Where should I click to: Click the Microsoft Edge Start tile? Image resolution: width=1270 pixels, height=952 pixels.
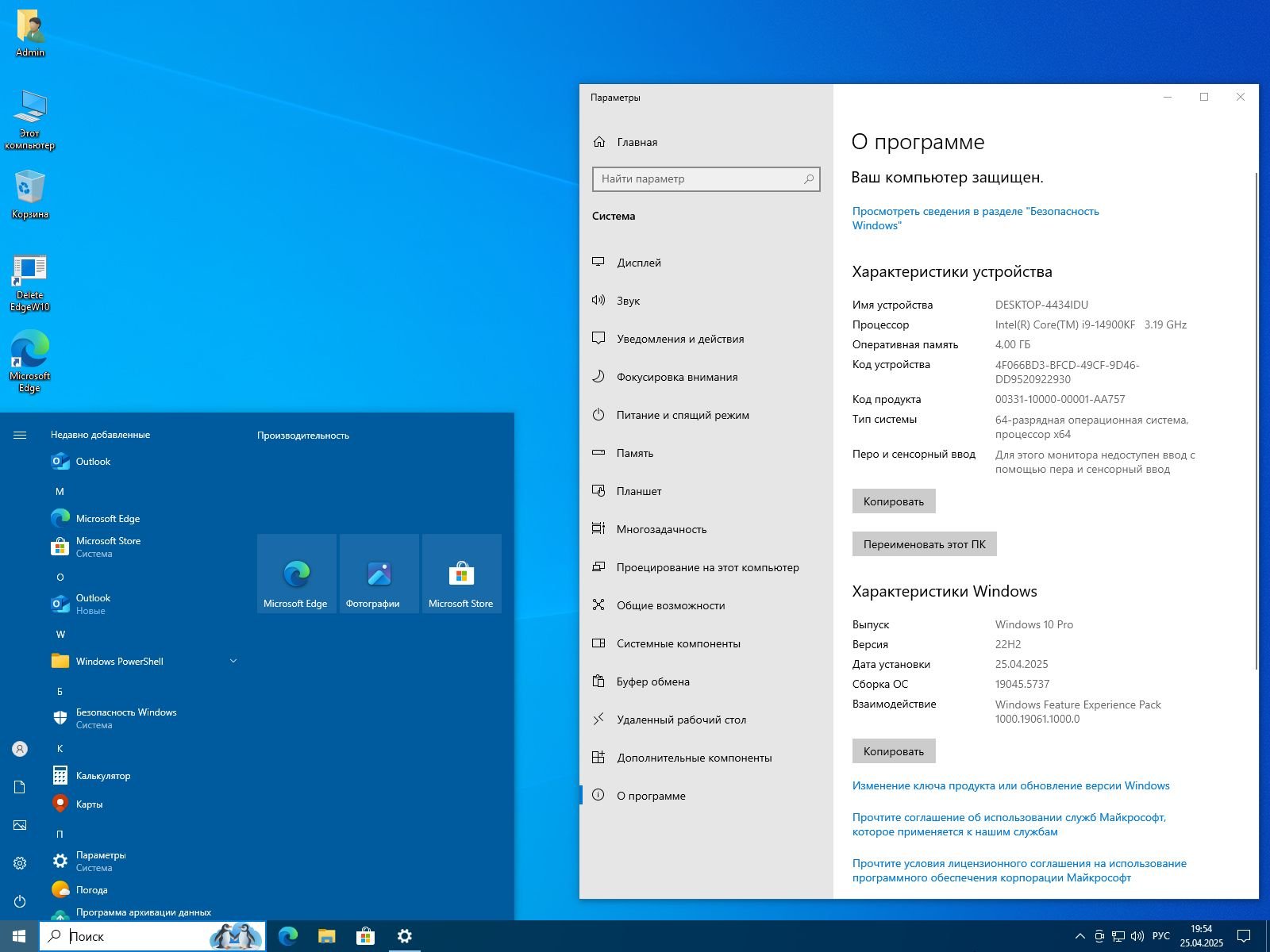297,574
